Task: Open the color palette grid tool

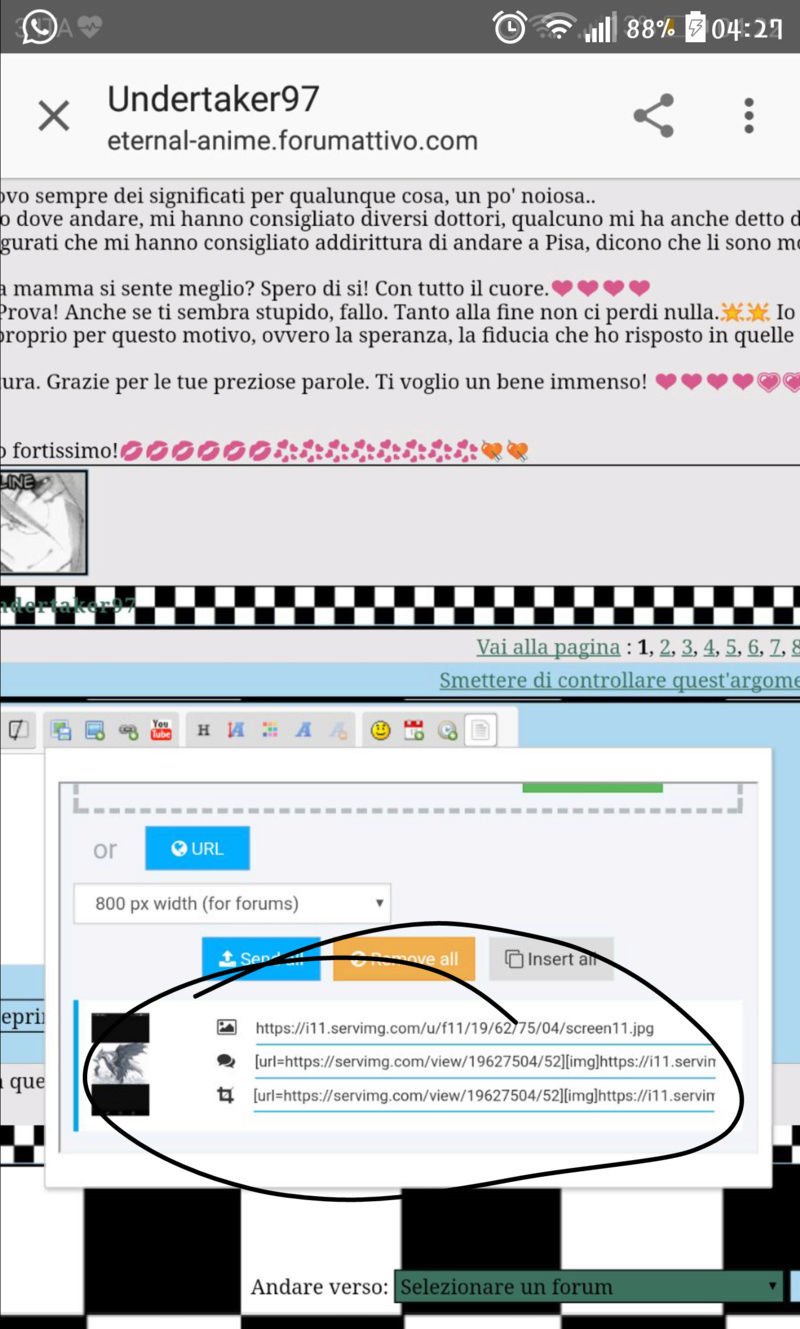Action: coord(269,730)
